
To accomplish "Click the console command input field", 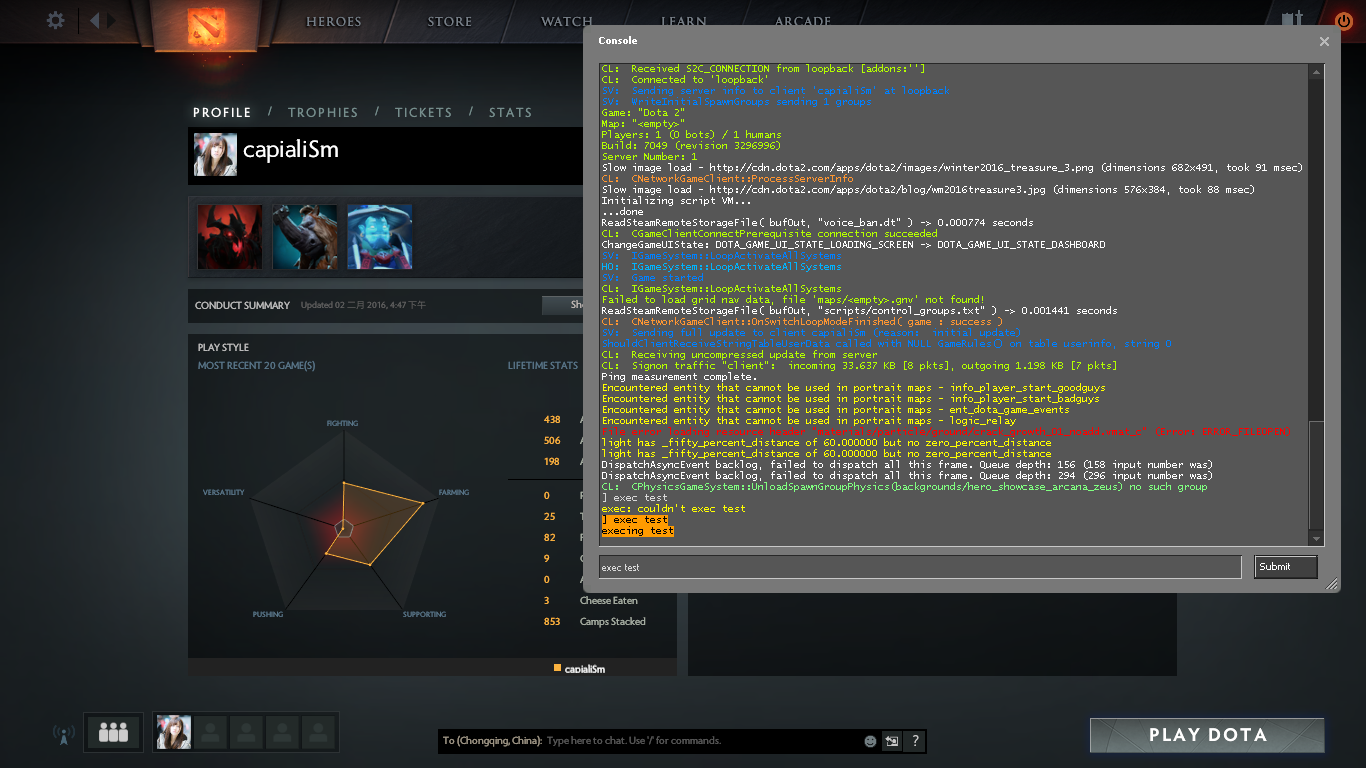I will point(919,567).
